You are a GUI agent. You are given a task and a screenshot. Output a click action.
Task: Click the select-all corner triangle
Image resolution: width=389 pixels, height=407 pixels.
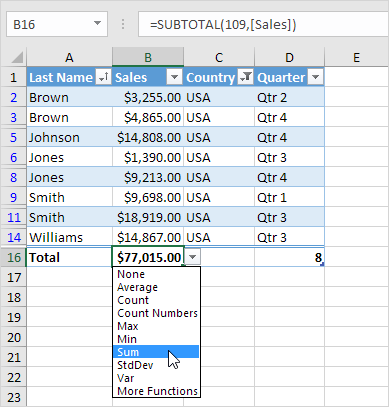coord(17,57)
